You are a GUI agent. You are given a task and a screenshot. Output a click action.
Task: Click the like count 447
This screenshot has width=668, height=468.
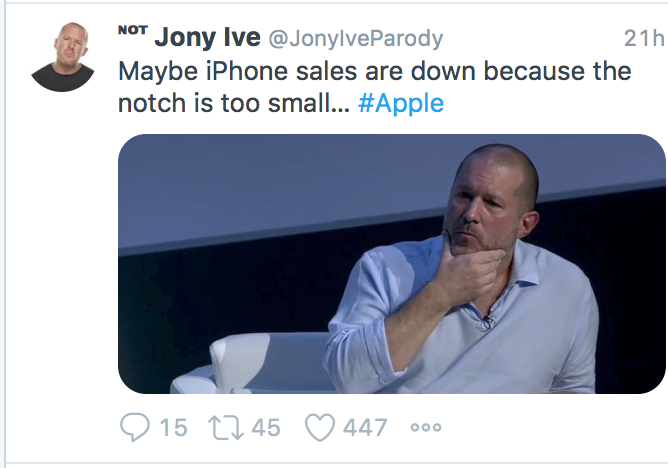[x=364, y=428]
